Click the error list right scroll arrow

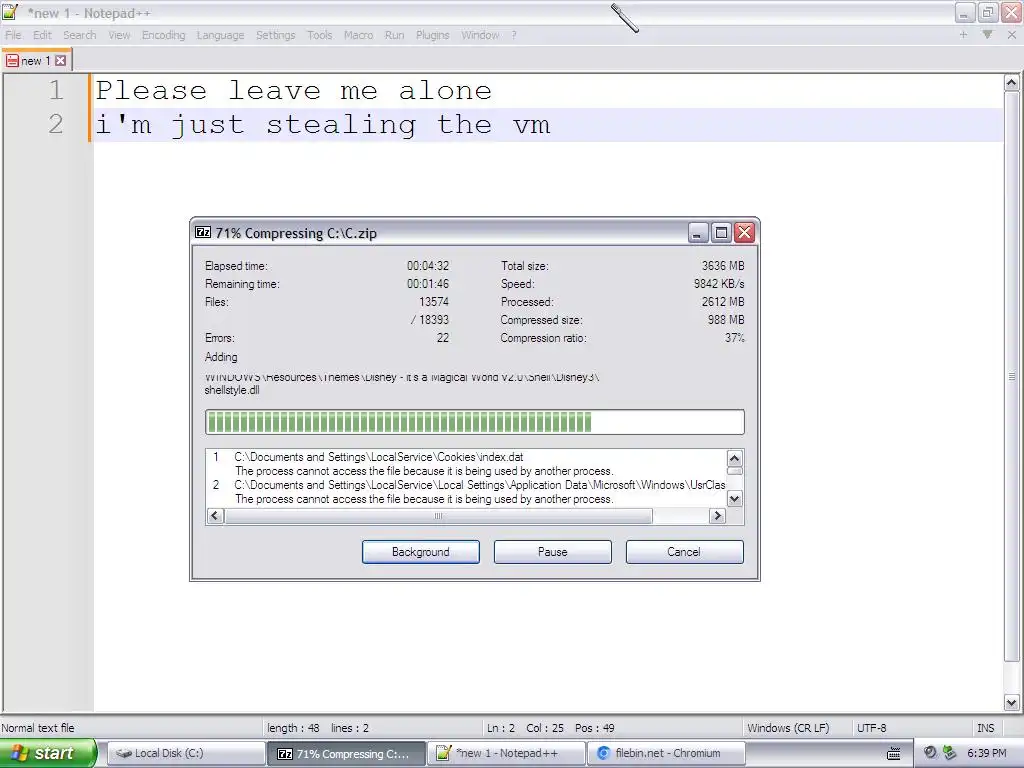pos(717,516)
